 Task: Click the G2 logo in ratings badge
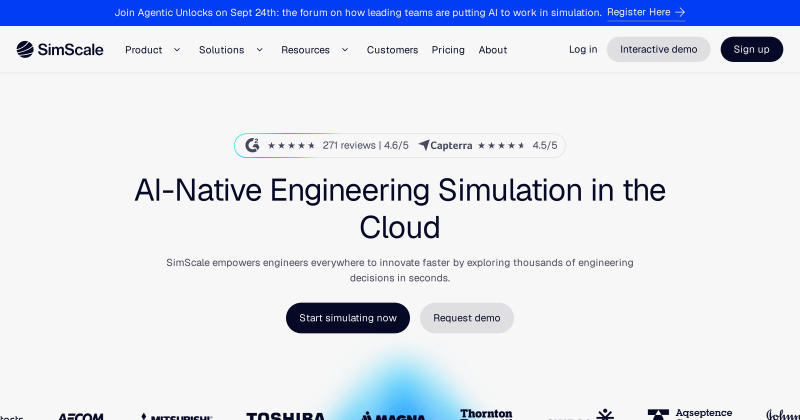[252, 145]
